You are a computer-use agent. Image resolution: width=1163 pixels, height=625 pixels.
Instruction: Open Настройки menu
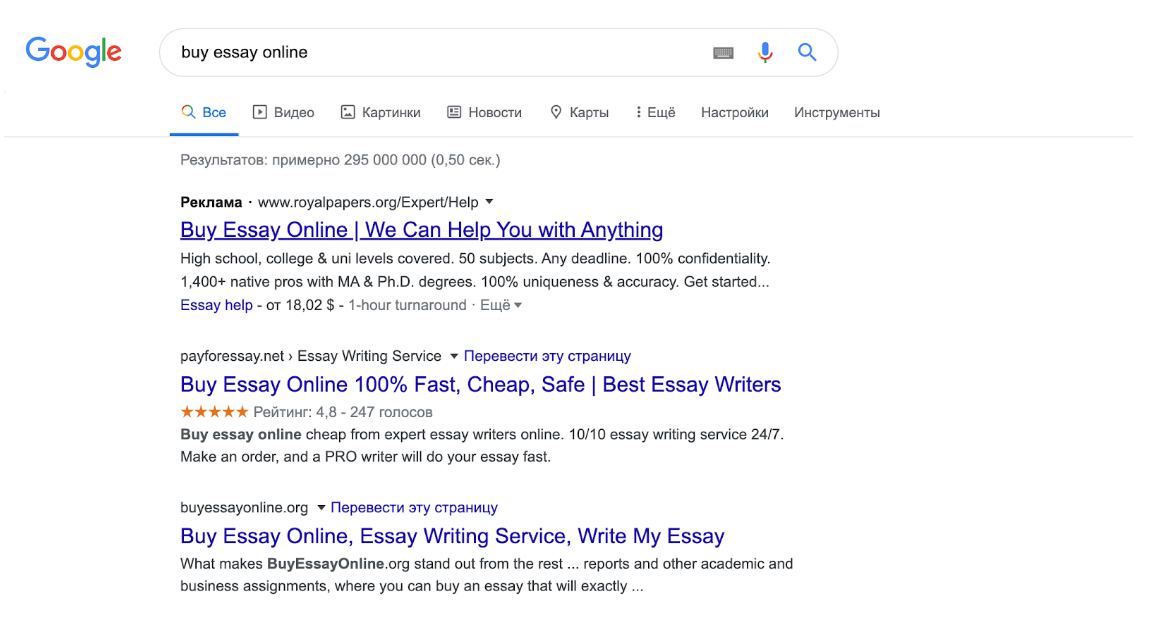pos(734,113)
